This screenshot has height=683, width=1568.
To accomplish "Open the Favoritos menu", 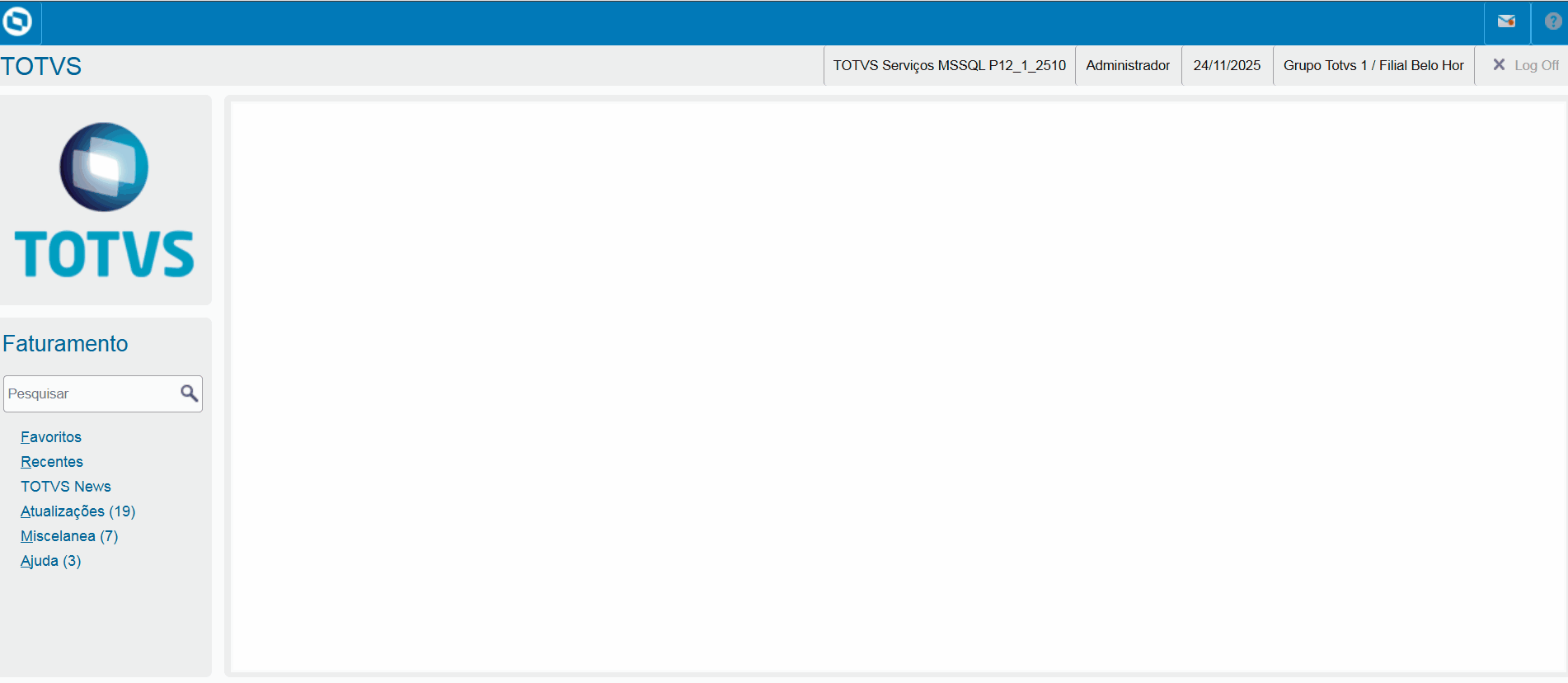I will (51, 437).
